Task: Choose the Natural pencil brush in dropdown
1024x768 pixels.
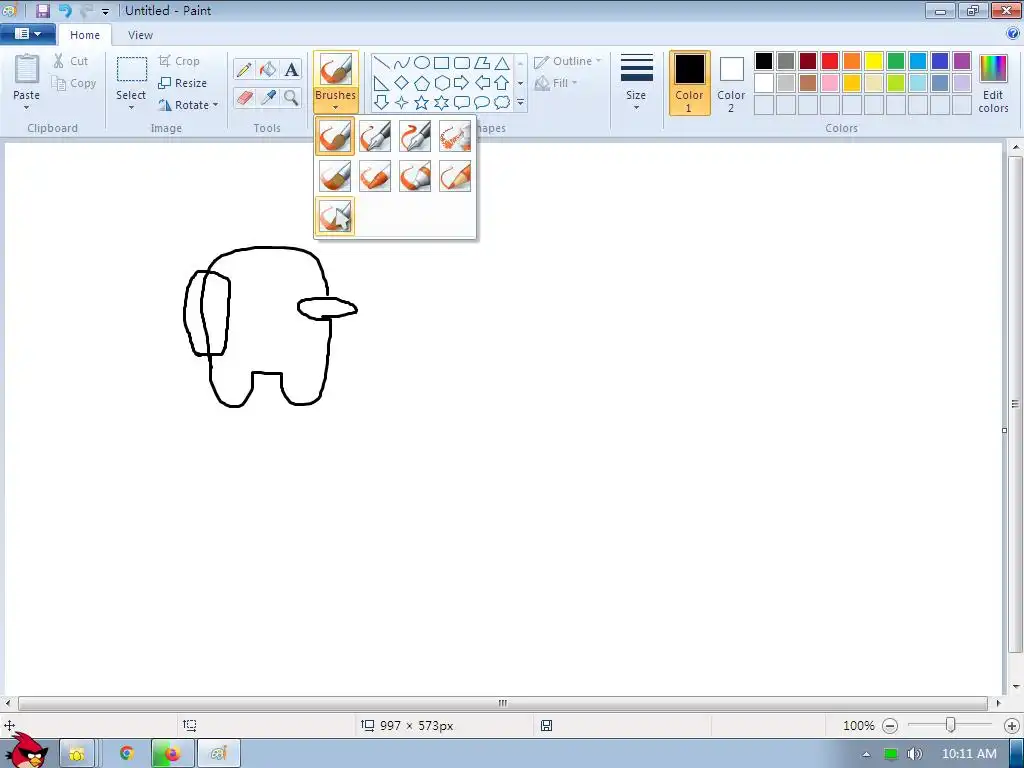Action: click(x=455, y=176)
